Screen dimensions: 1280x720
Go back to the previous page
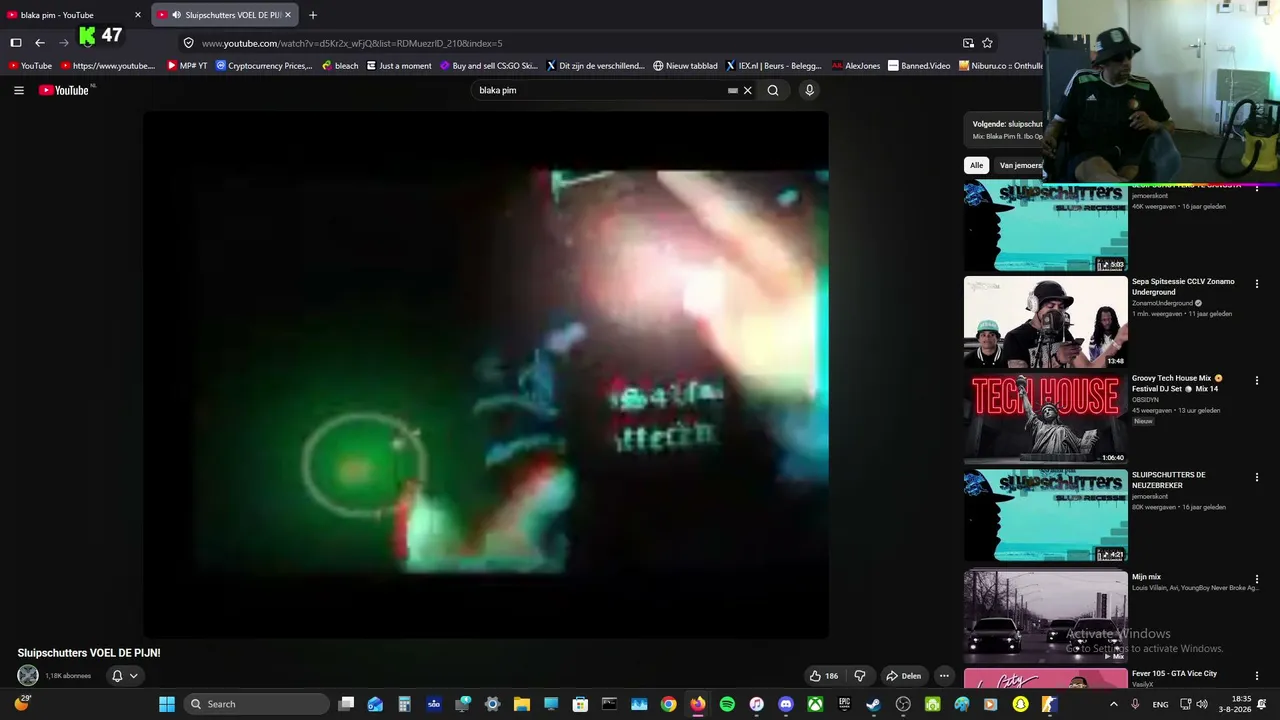click(x=40, y=43)
